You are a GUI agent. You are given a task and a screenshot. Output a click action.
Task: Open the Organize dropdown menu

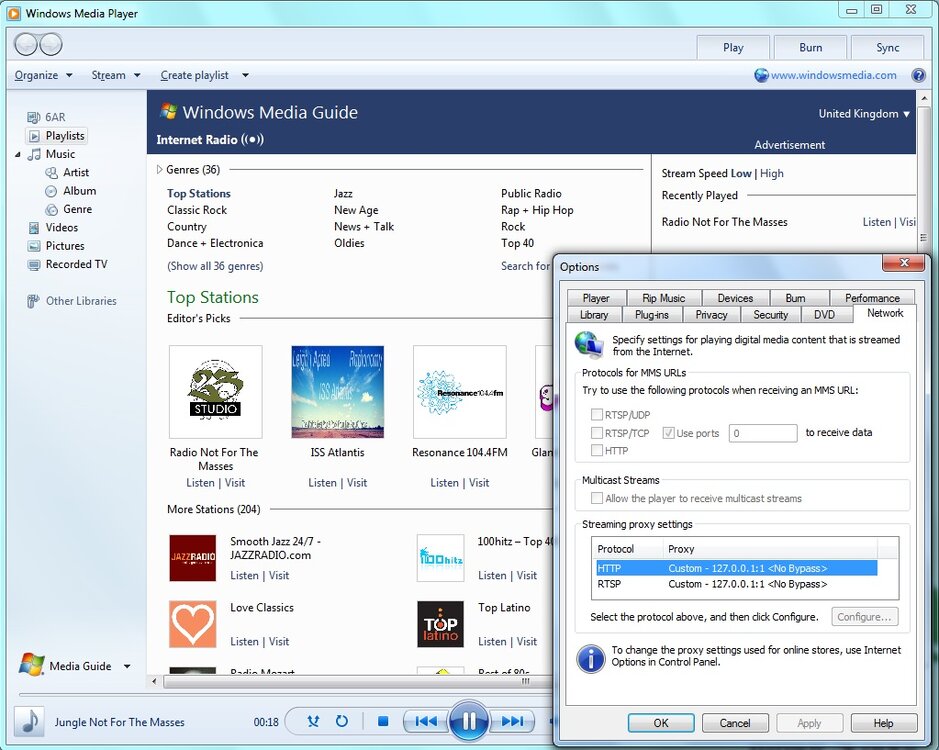(43, 75)
